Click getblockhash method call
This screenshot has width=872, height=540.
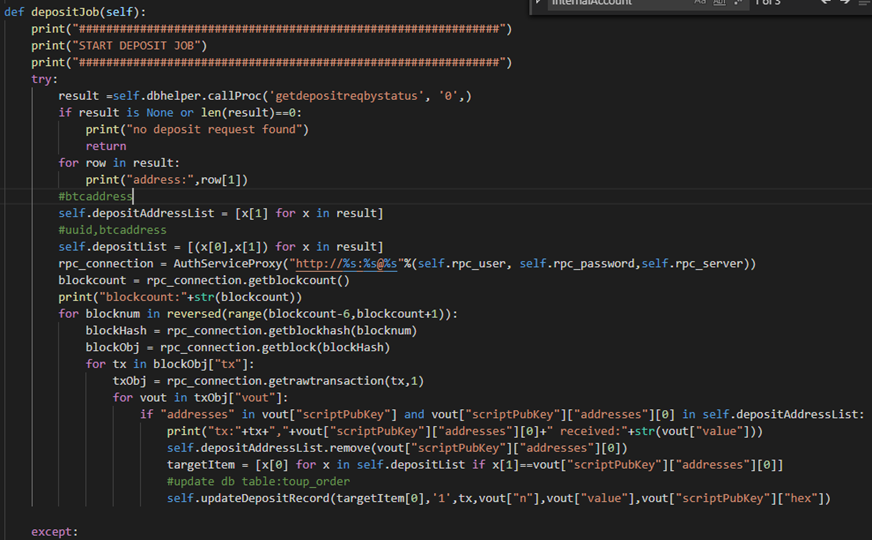(309, 330)
